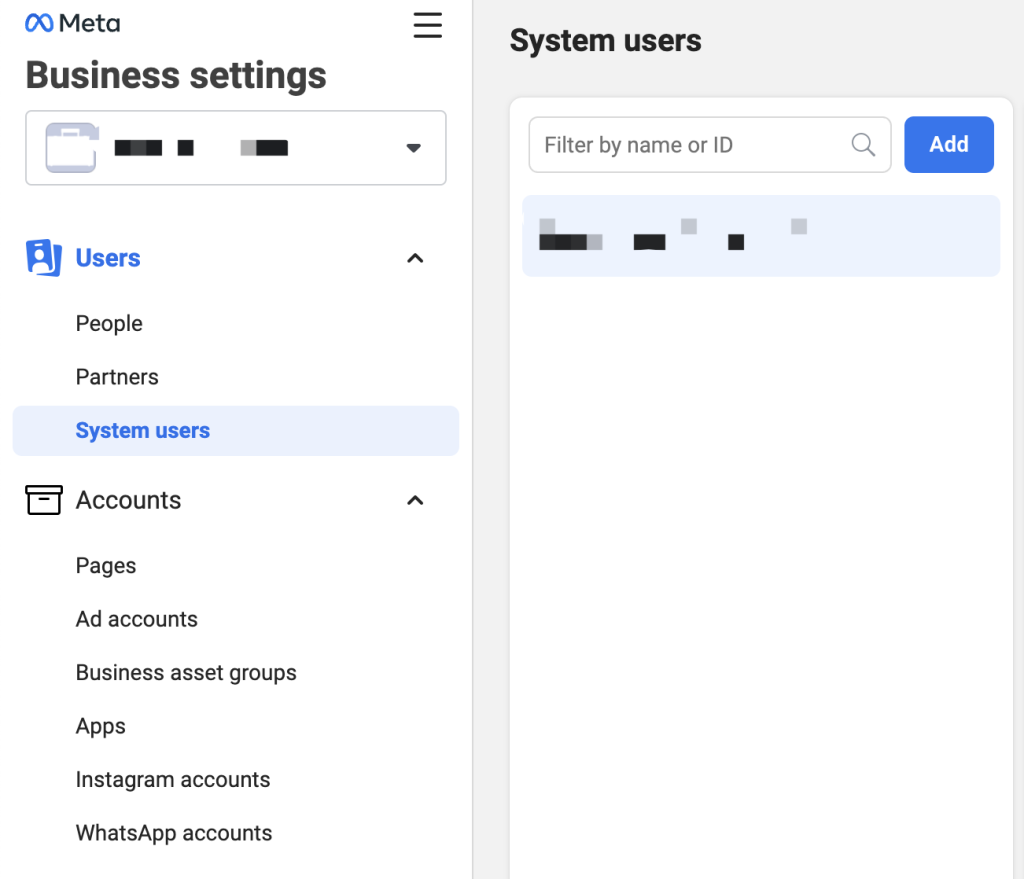Open the Pages menu item
This screenshot has height=879, width=1024.
pos(106,566)
